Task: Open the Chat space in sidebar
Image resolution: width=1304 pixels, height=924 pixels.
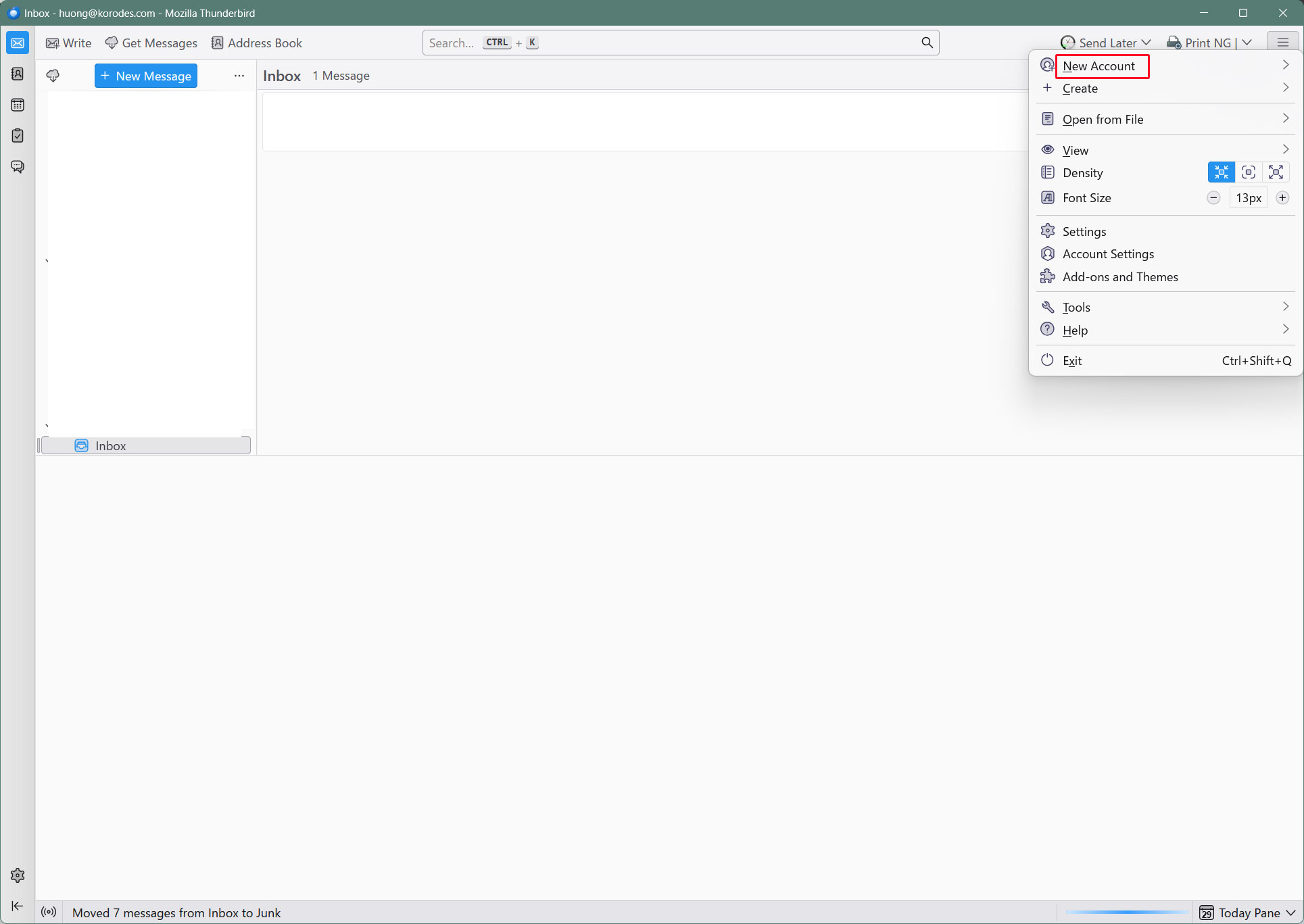Action: coord(18,167)
